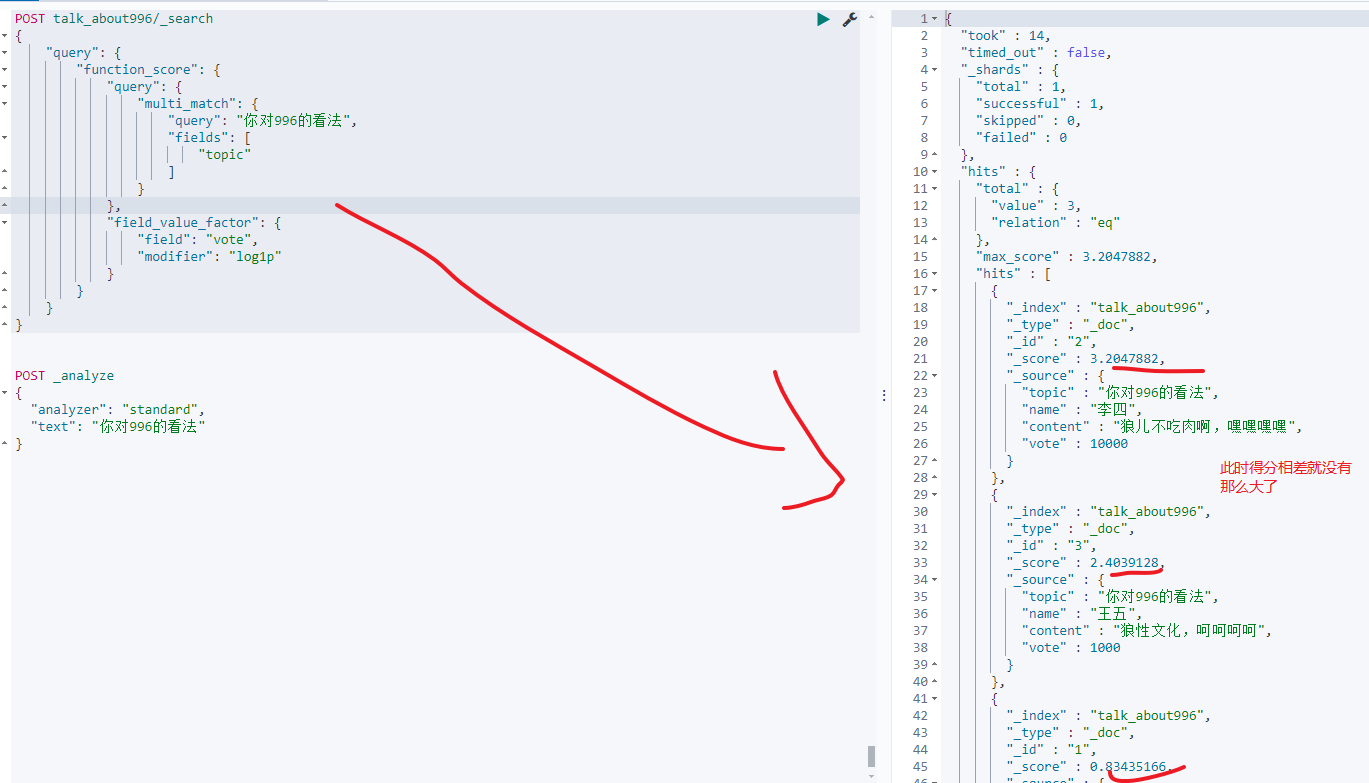The image size is (1369, 783).
Task: Click the "name" : "王五" response line
Action: coord(1081,614)
